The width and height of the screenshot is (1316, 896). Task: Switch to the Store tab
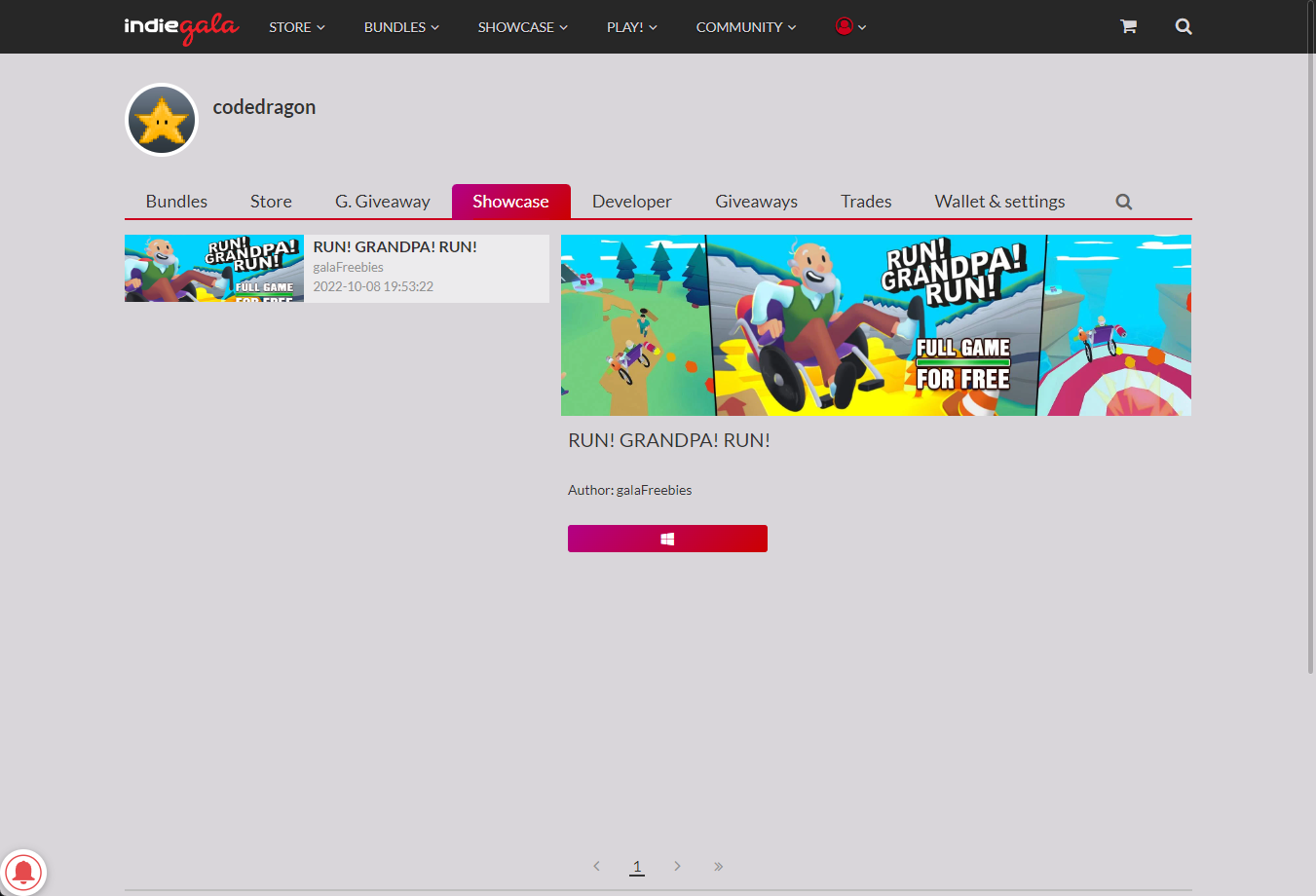pos(271,202)
